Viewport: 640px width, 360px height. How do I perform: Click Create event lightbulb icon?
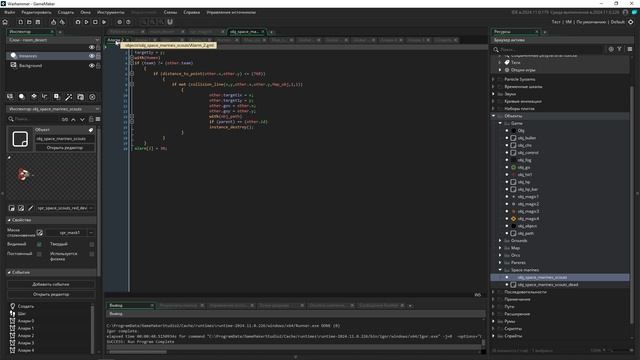[x=13, y=306]
